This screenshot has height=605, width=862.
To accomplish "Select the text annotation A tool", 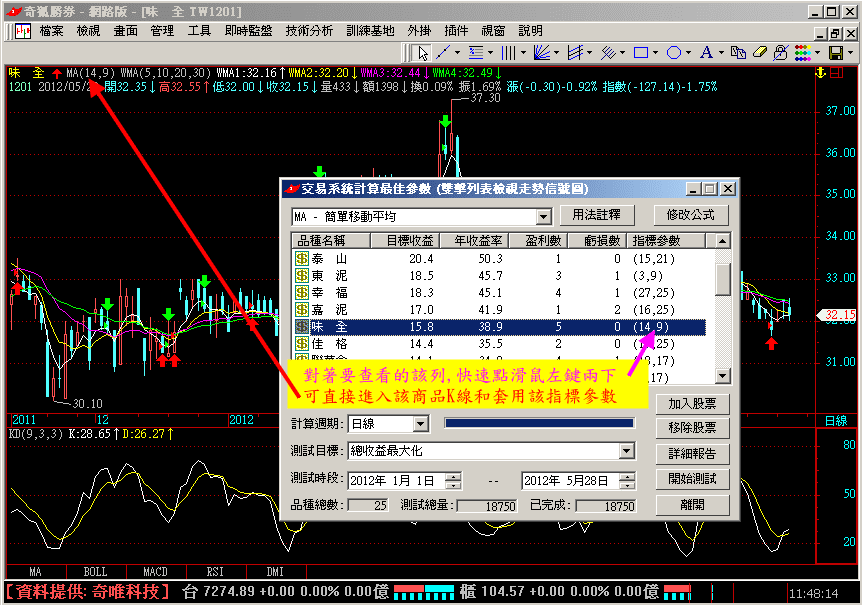I will (x=706, y=53).
